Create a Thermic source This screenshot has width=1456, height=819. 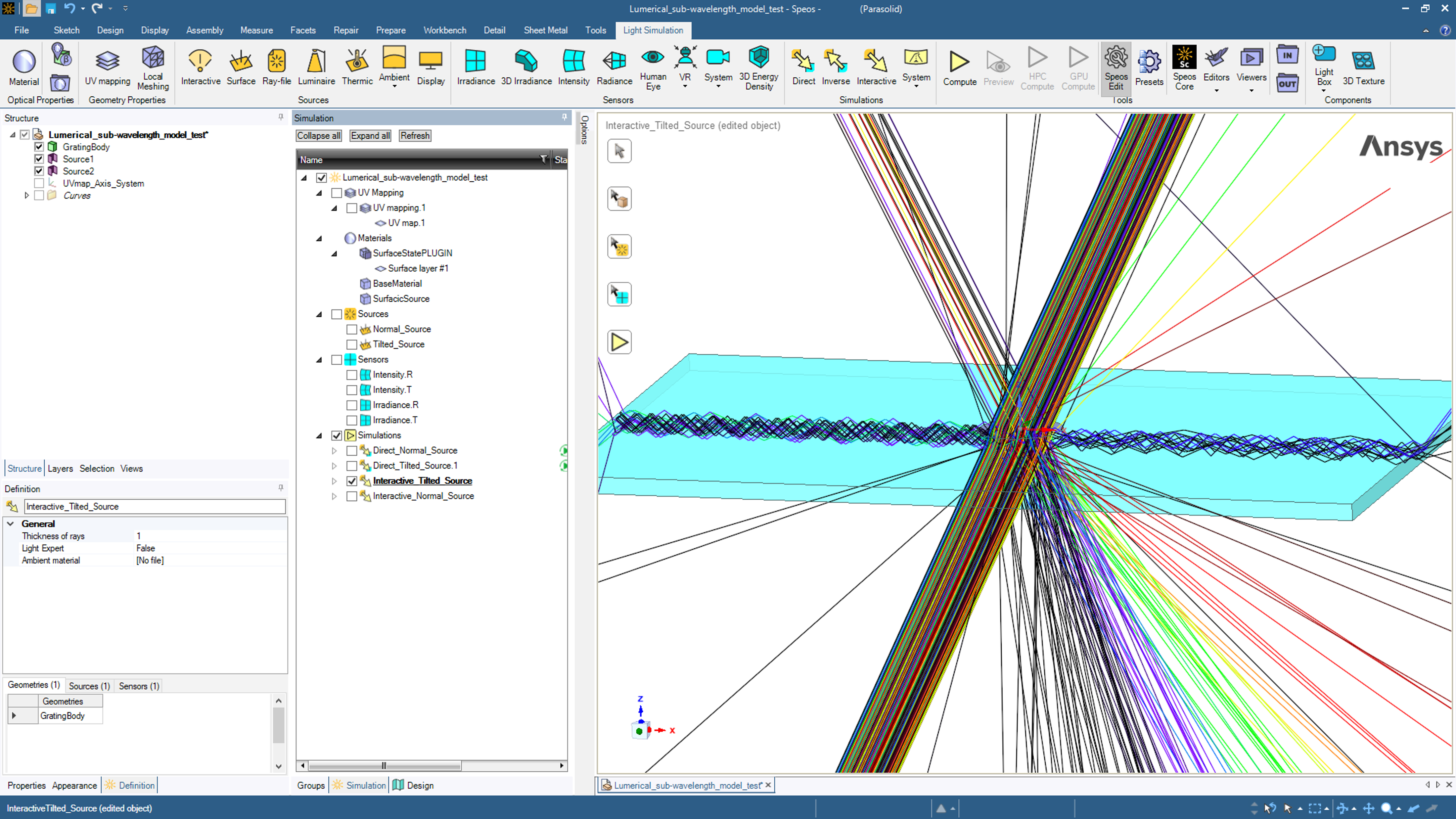(357, 67)
